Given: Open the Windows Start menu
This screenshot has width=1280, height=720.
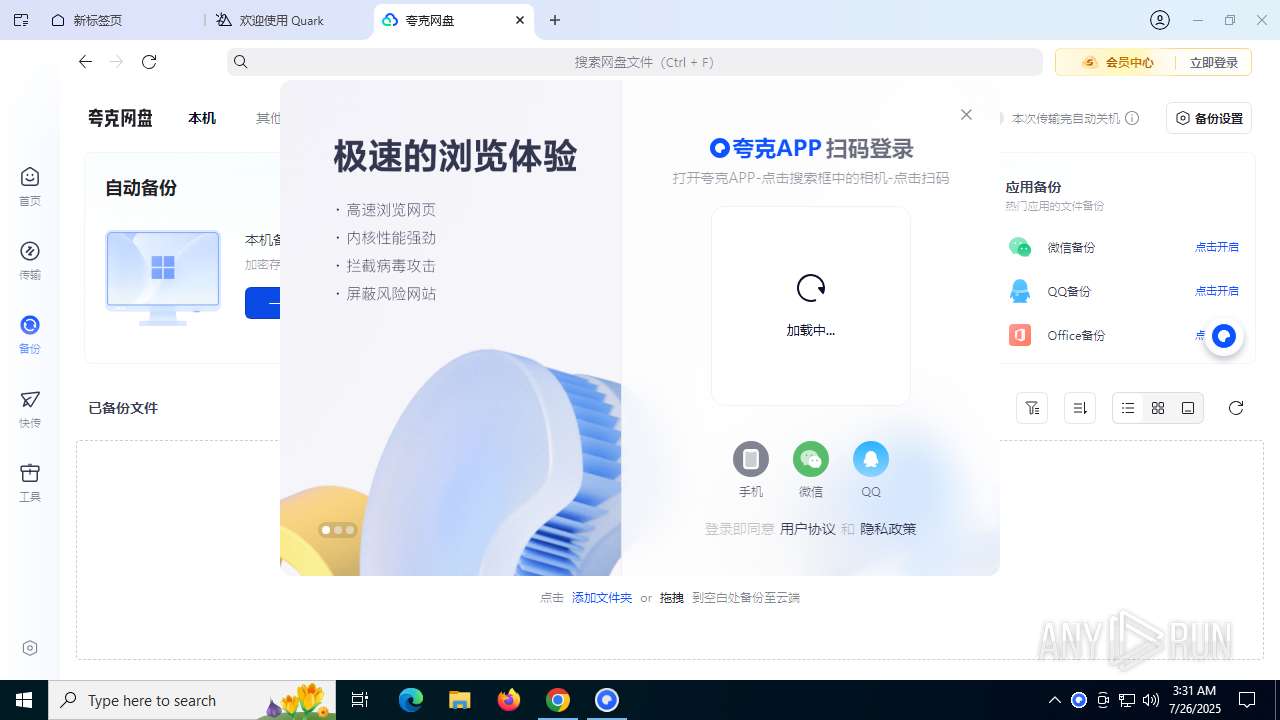Looking at the screenshot, I should (24, 700).
